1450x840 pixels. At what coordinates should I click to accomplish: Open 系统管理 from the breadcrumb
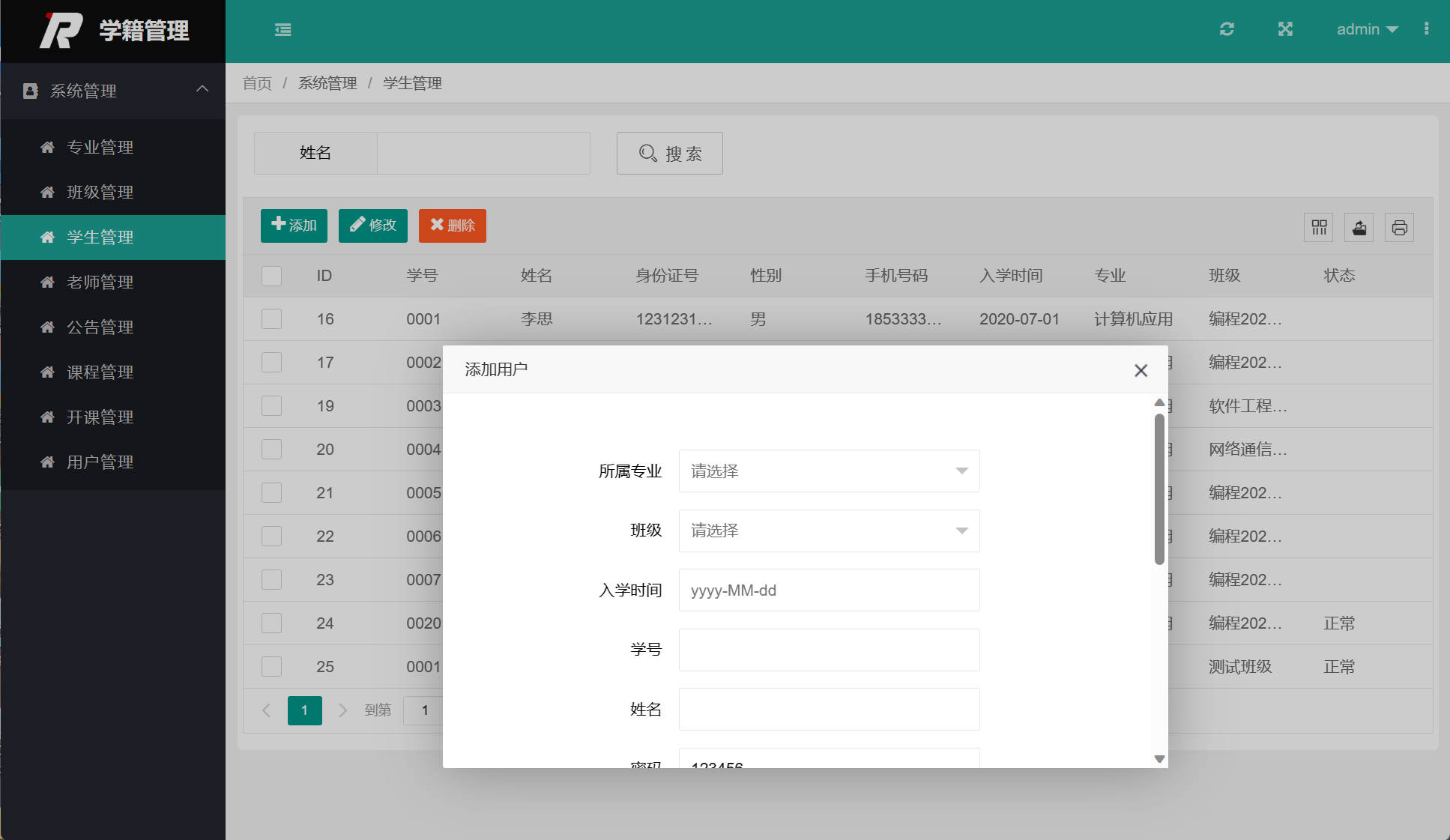[x=327, y=83]
